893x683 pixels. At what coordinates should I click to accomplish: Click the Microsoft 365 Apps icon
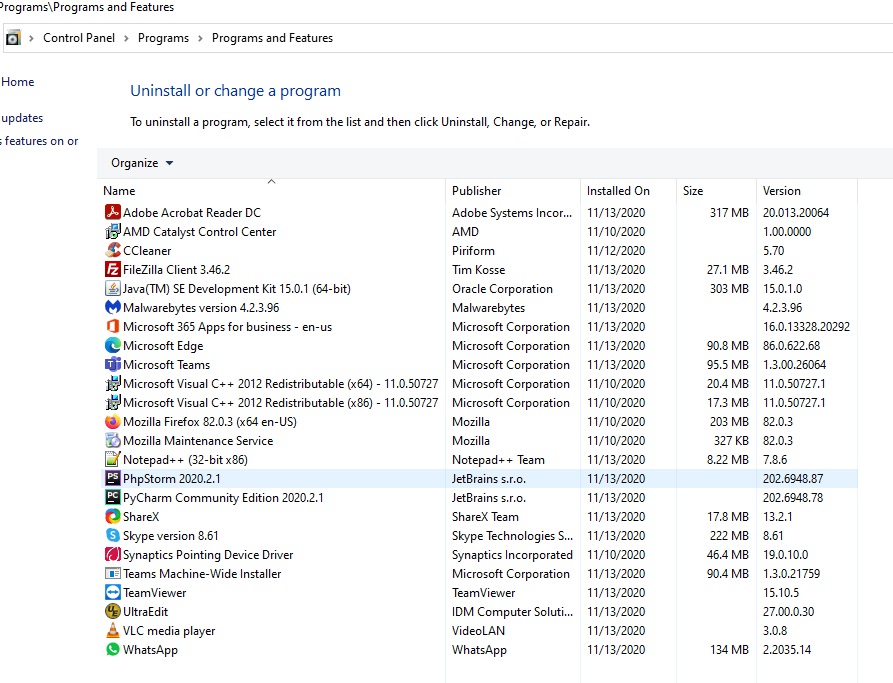pos(113,326)
